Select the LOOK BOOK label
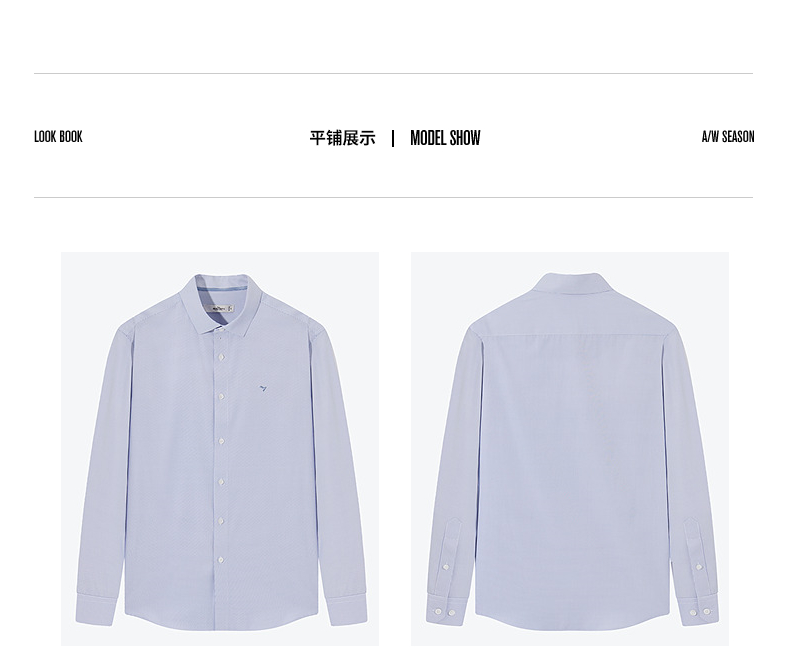This screenshot has width=790, height=655. tap(58, 137)
